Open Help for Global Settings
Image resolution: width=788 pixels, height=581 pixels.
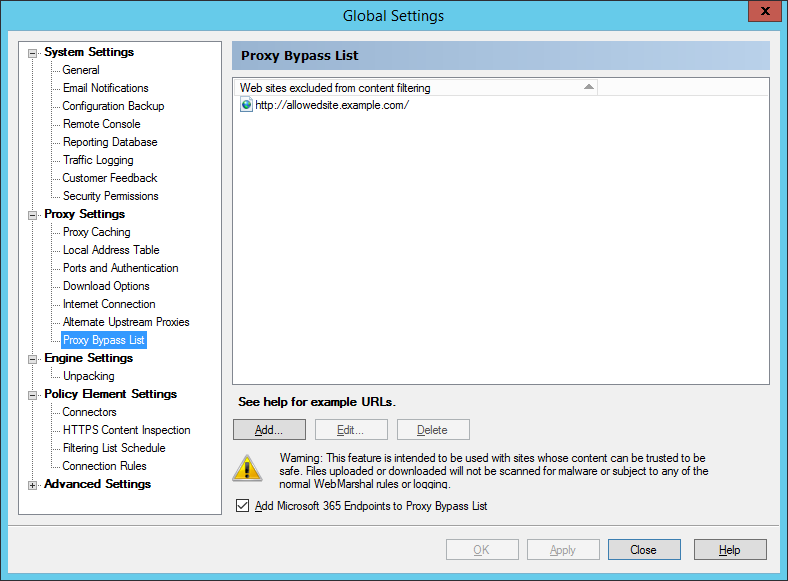(730, 550)
